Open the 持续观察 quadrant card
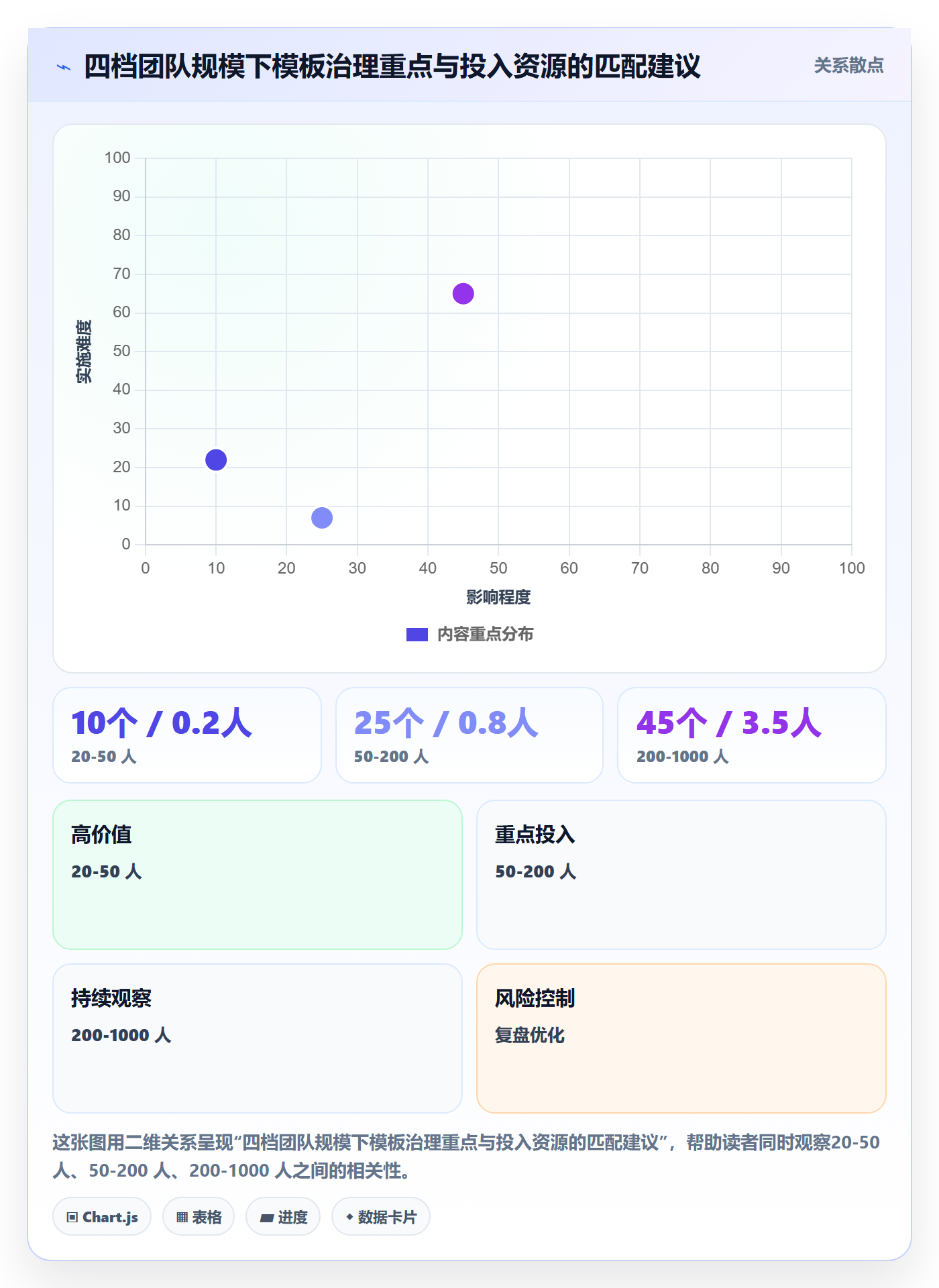Image resolution: width=939 pixels, height=1288 pixels. click(x=258, y=1038)
